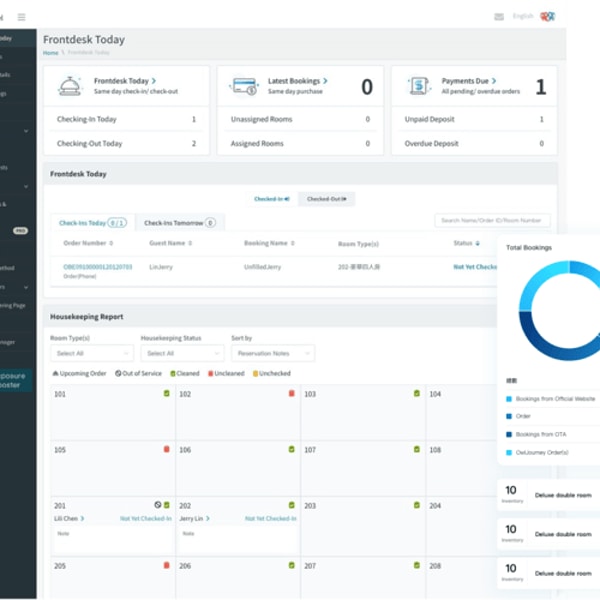Click room 105 uncleaned status icon

tap(166, 449)
